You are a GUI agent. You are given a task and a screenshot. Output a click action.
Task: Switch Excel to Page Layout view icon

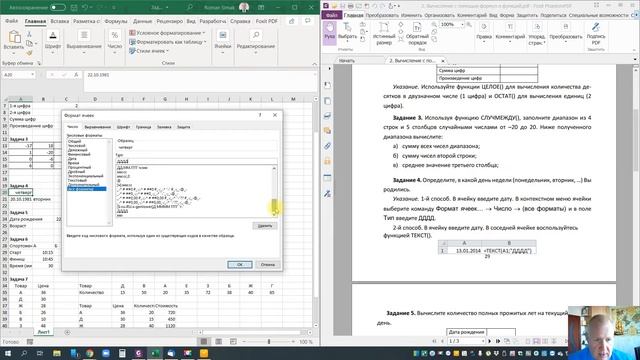coord(218,341)
